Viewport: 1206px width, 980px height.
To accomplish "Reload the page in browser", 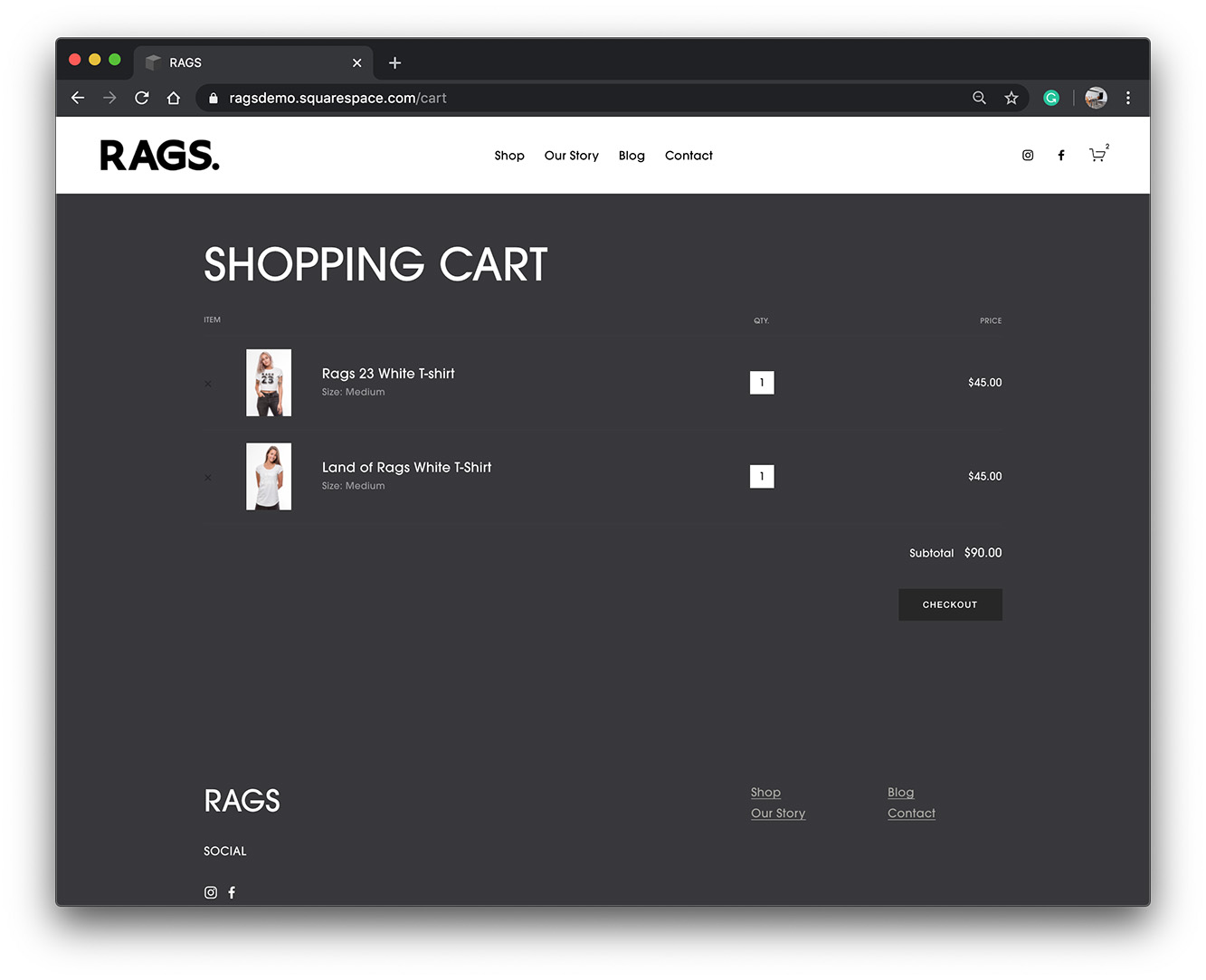I will [142, 98].
